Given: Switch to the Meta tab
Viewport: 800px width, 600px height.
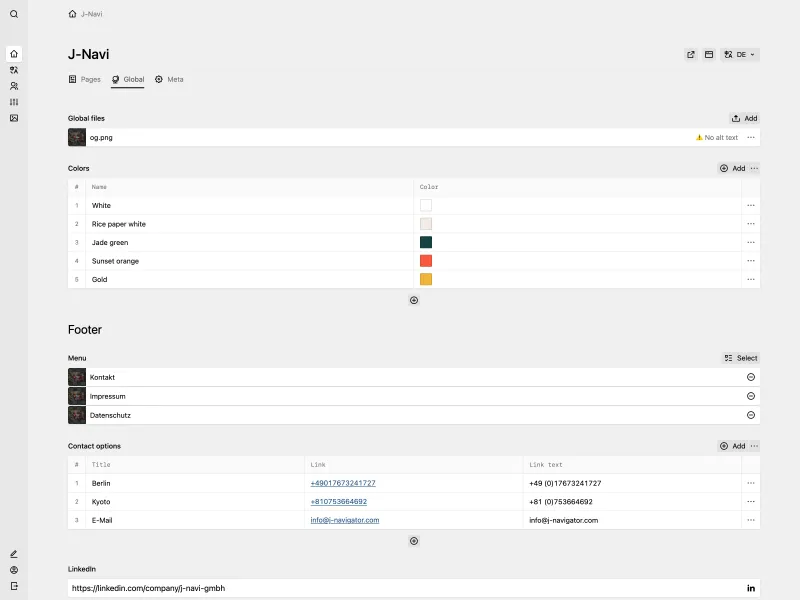Looking at the screenshot, I should 169,79.
